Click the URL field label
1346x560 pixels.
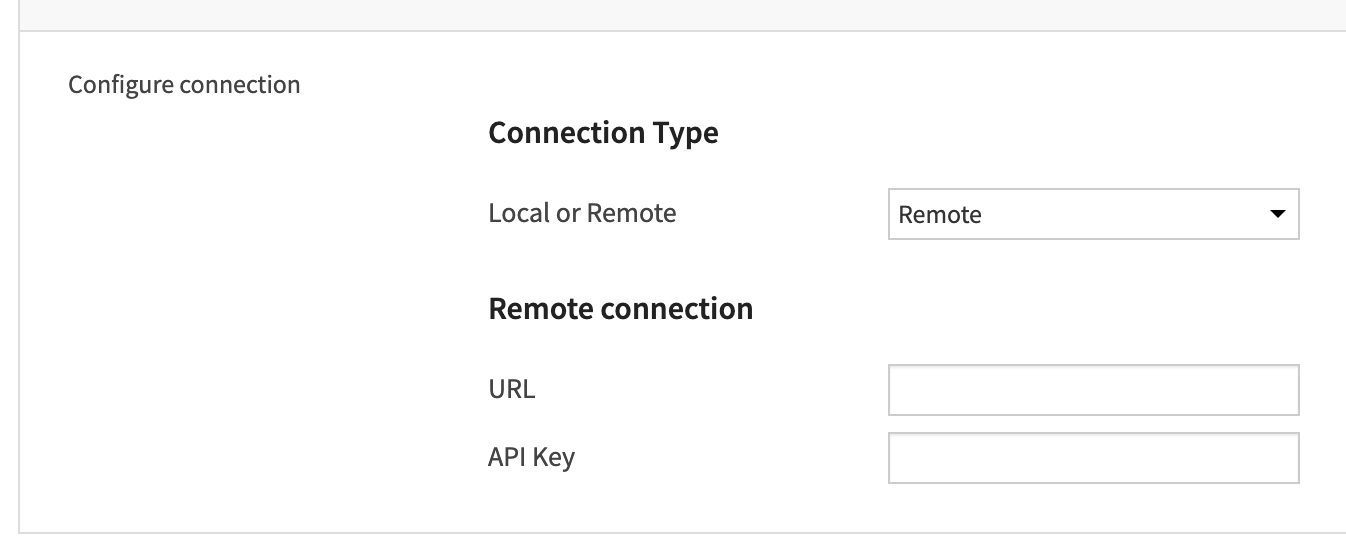point(512,389)
